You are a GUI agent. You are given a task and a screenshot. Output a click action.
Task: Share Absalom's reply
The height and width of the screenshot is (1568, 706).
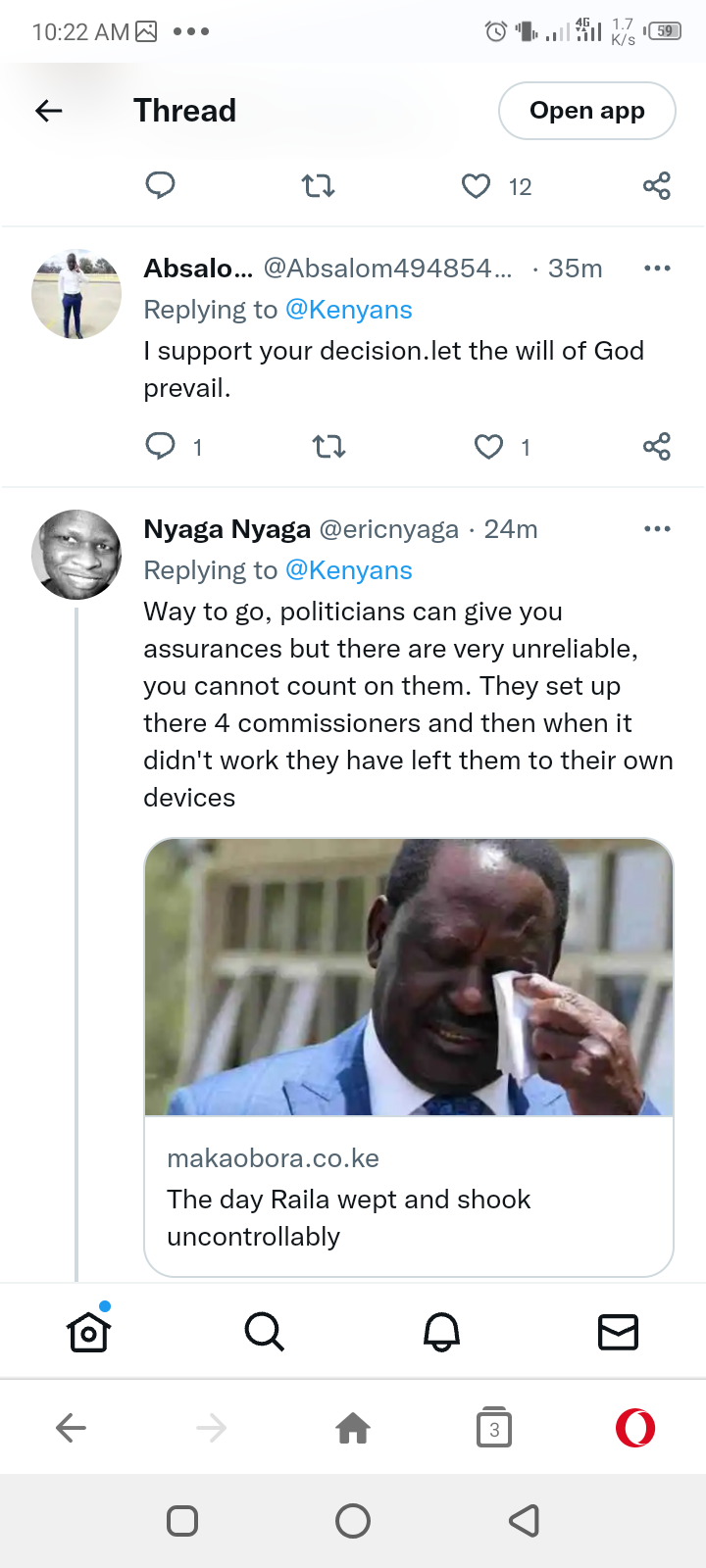[656, 447]
